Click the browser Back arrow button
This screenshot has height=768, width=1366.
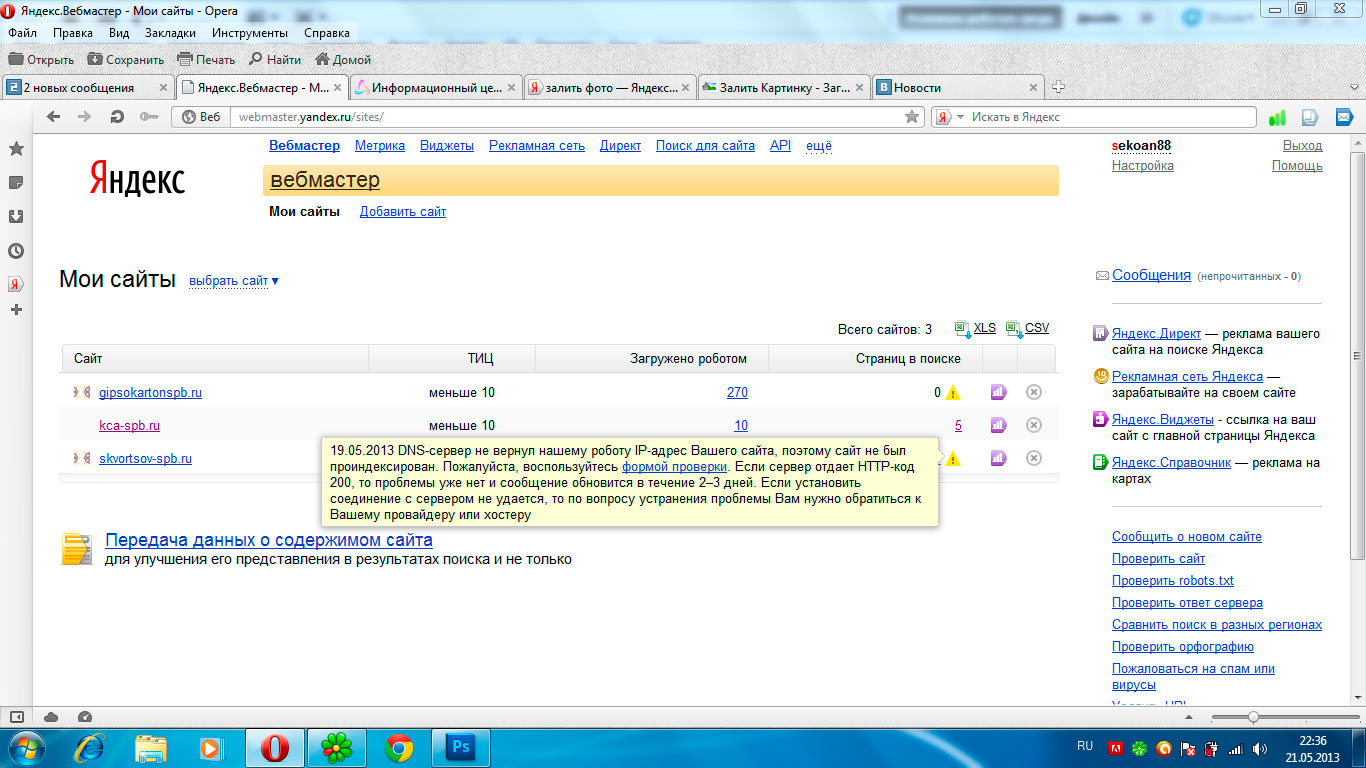(53, 117)
